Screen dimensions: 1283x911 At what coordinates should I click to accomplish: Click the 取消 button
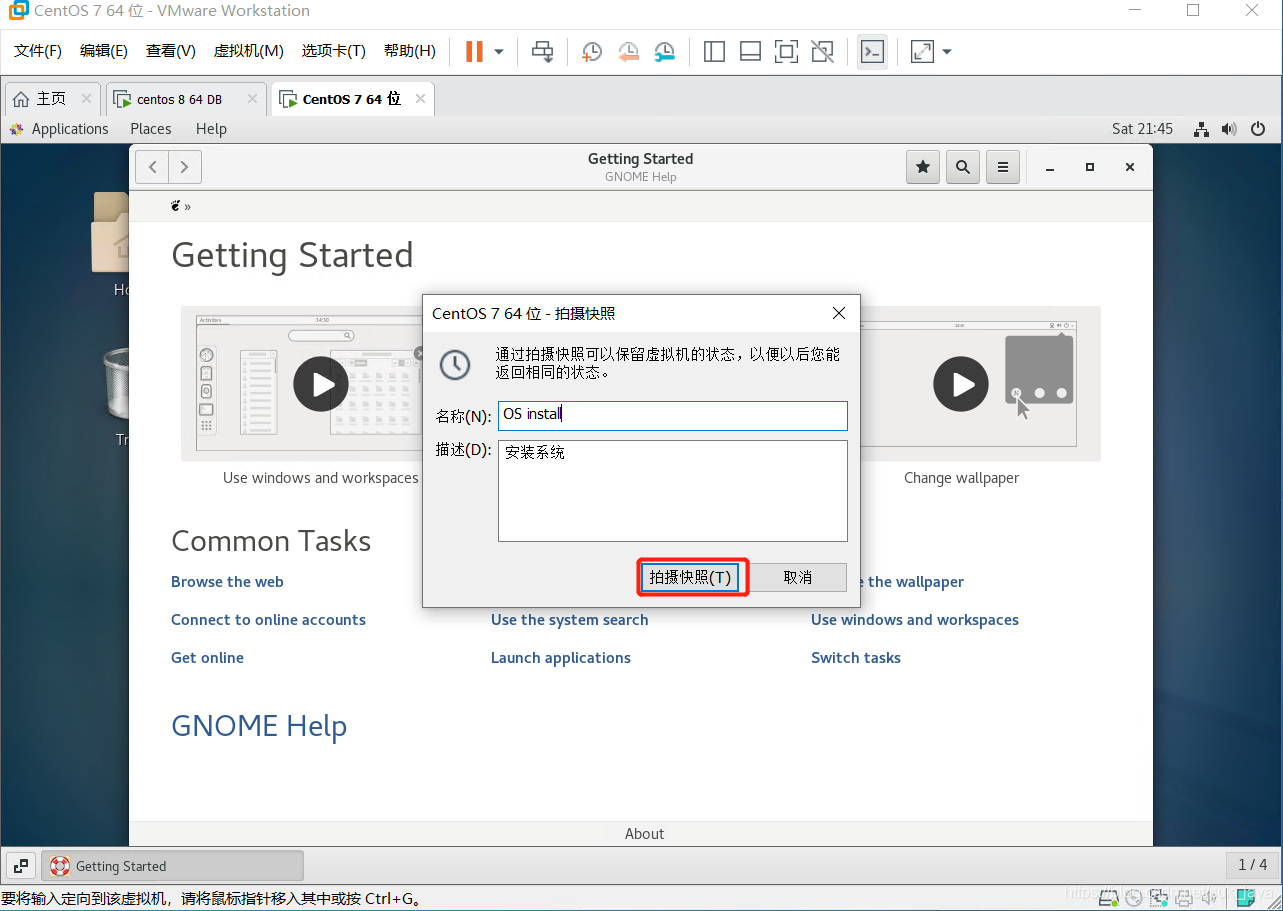[x=798, y=577]
